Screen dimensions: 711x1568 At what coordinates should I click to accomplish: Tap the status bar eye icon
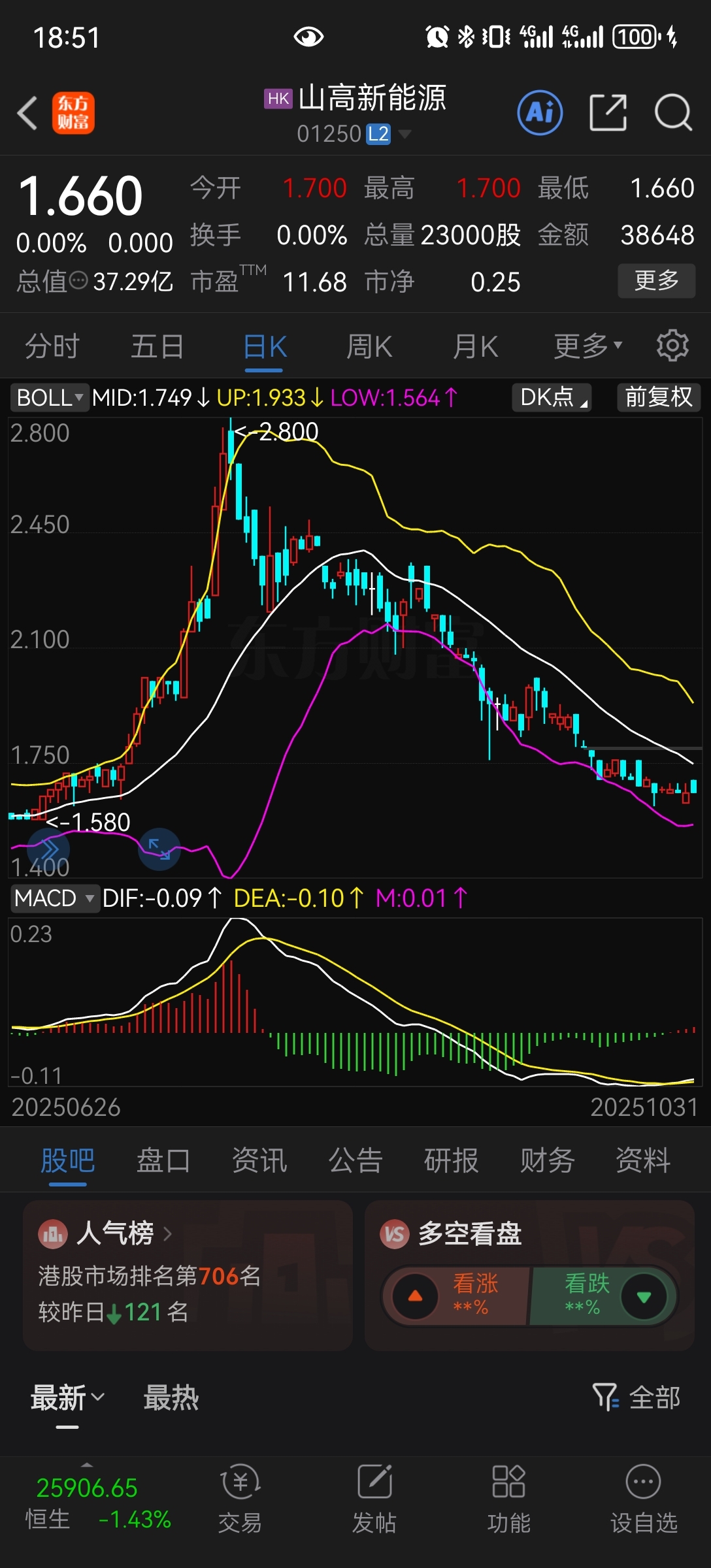point(308,37)
